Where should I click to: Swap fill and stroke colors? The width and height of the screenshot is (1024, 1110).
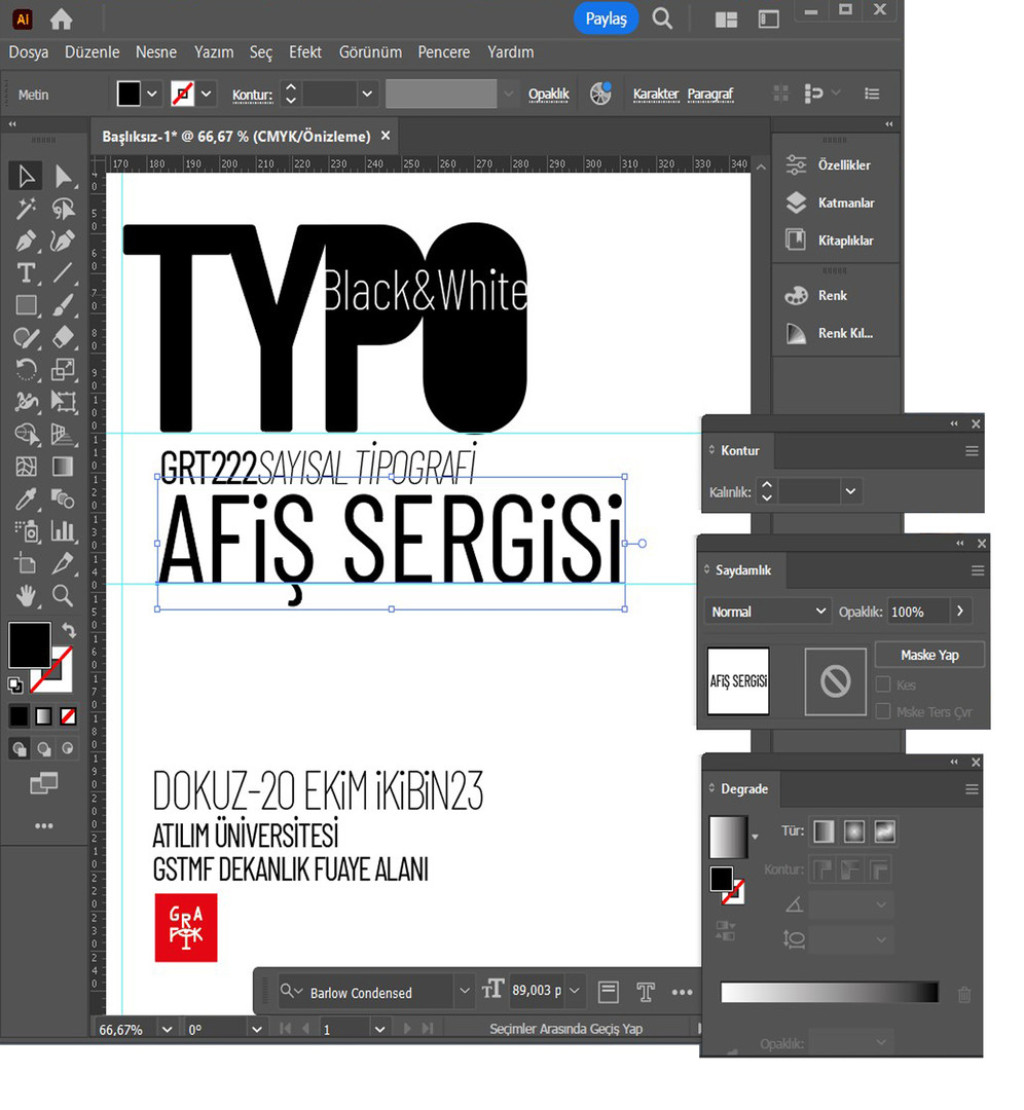68,631
